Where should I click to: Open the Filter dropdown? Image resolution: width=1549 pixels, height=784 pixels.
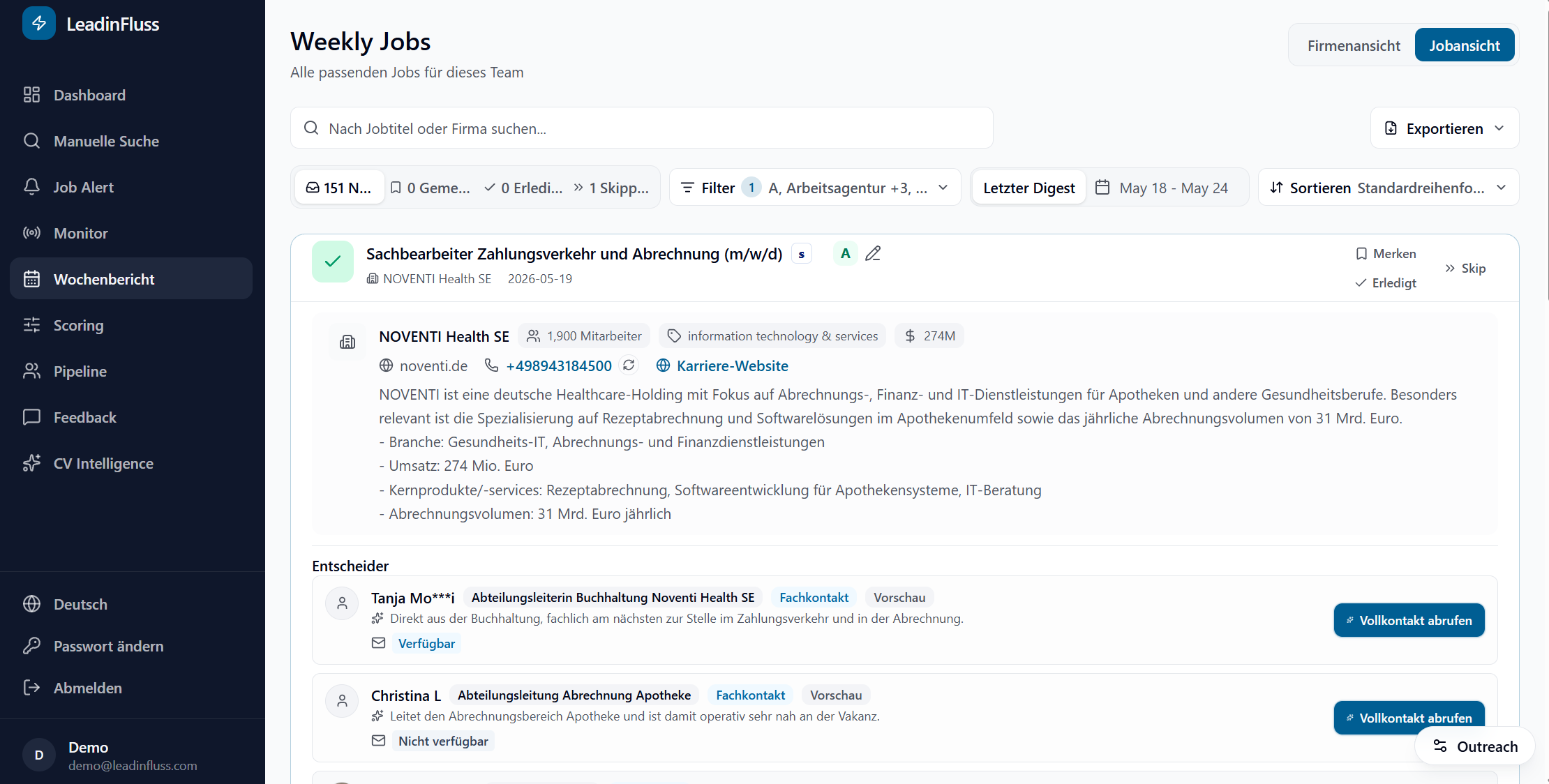815,188
